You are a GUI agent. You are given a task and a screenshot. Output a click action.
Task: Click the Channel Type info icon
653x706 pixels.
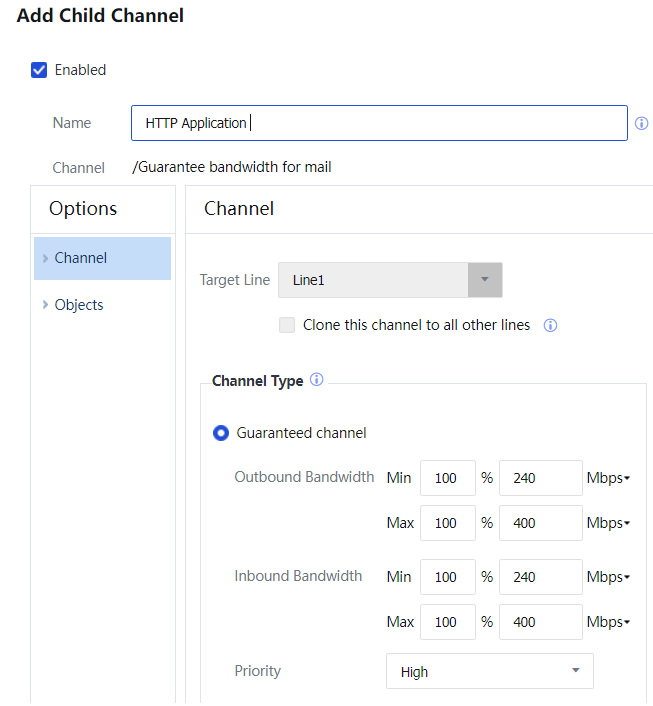317,380
